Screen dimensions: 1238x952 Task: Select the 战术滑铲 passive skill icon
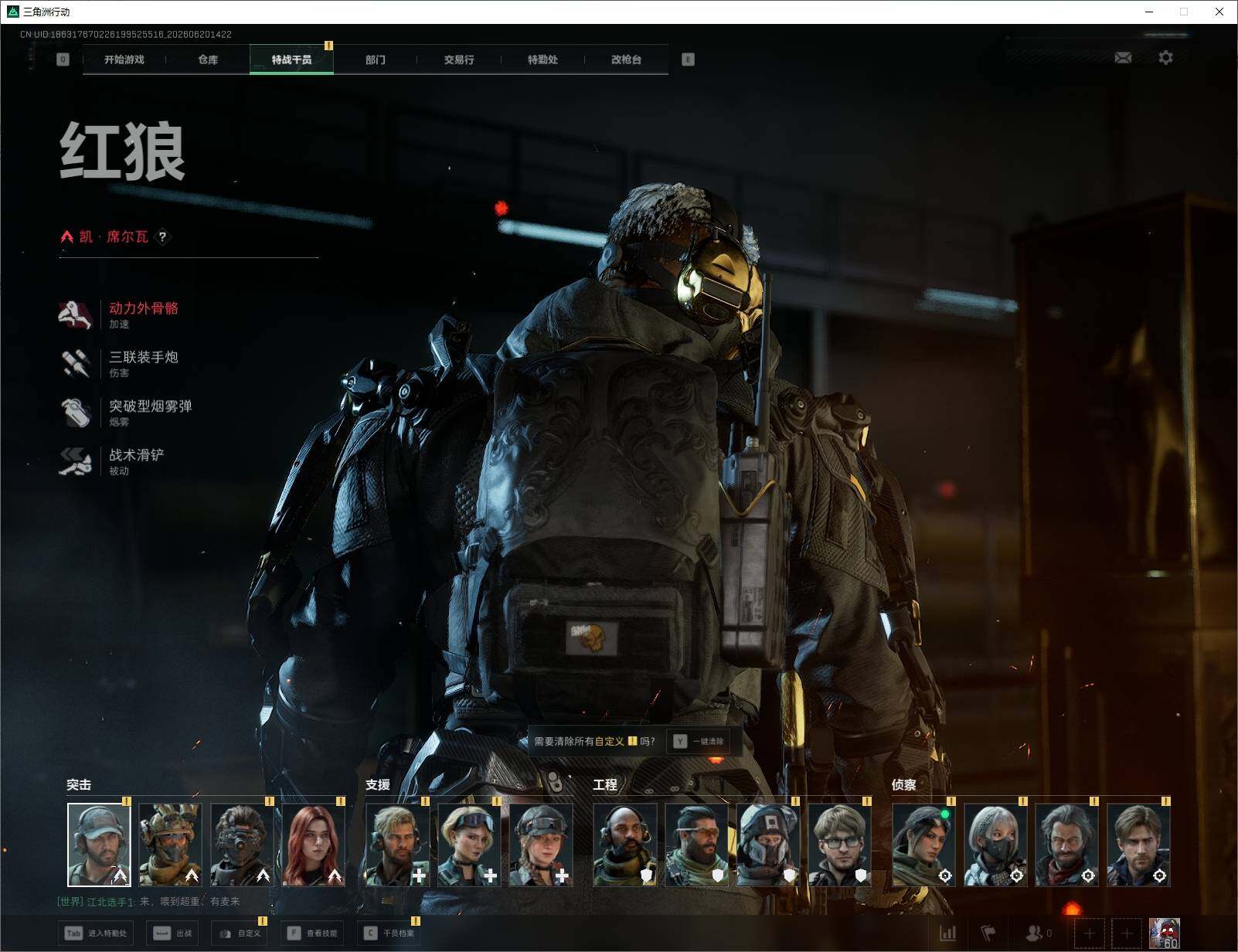(75, 461)
